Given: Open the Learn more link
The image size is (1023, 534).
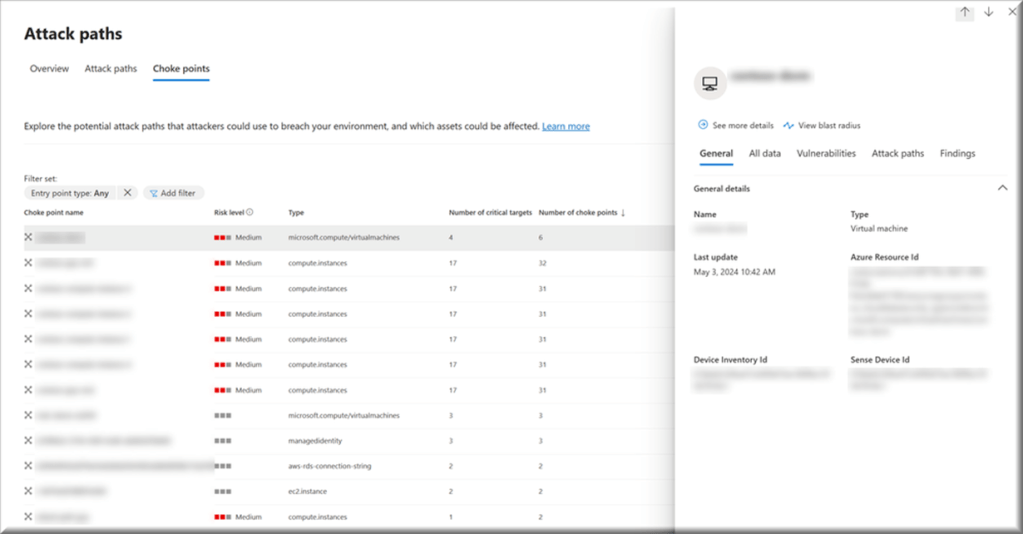Looking at the screenshot, I should pyautogui.click(x=565, y=127).
